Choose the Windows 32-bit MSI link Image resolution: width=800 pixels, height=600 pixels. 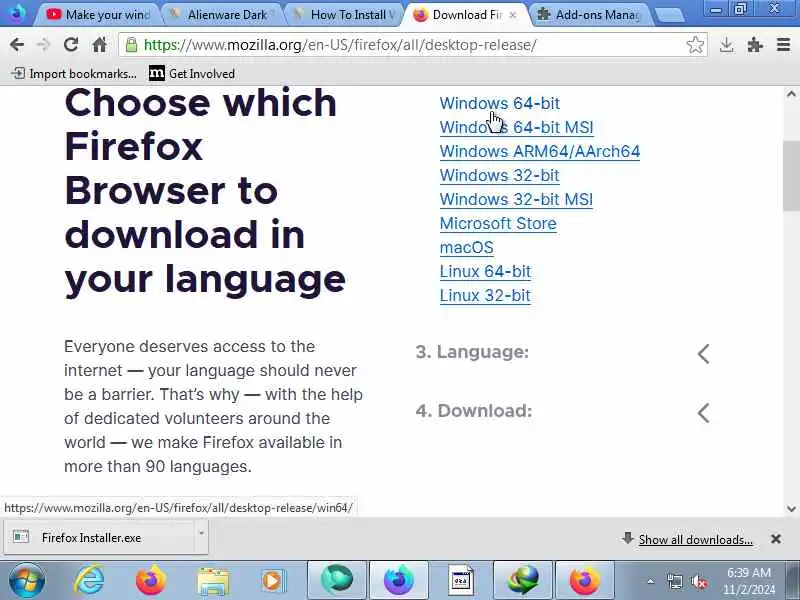pyautogui.click(x=516, y=199)
